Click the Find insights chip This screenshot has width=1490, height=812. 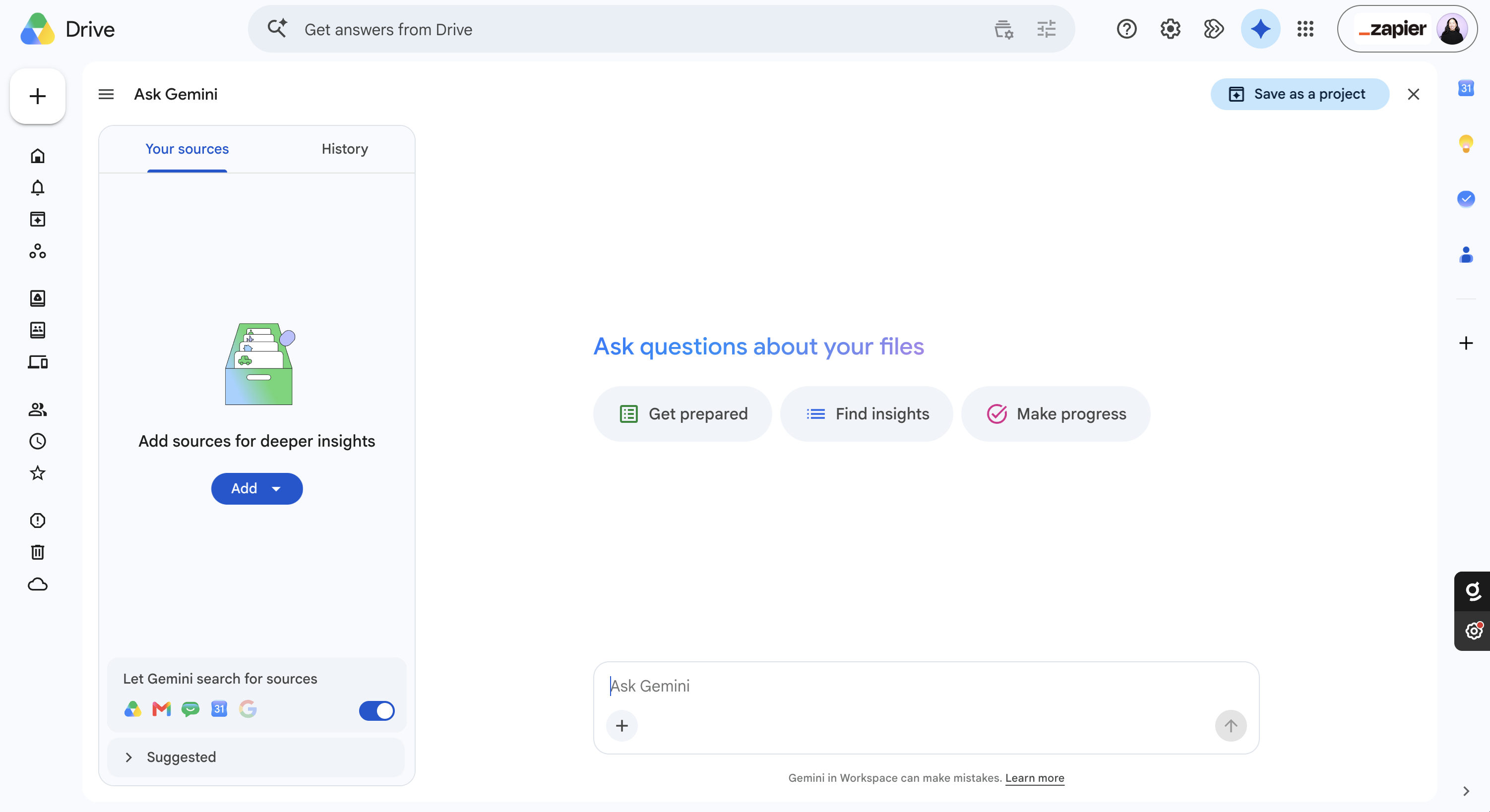[x=867, y=414]
